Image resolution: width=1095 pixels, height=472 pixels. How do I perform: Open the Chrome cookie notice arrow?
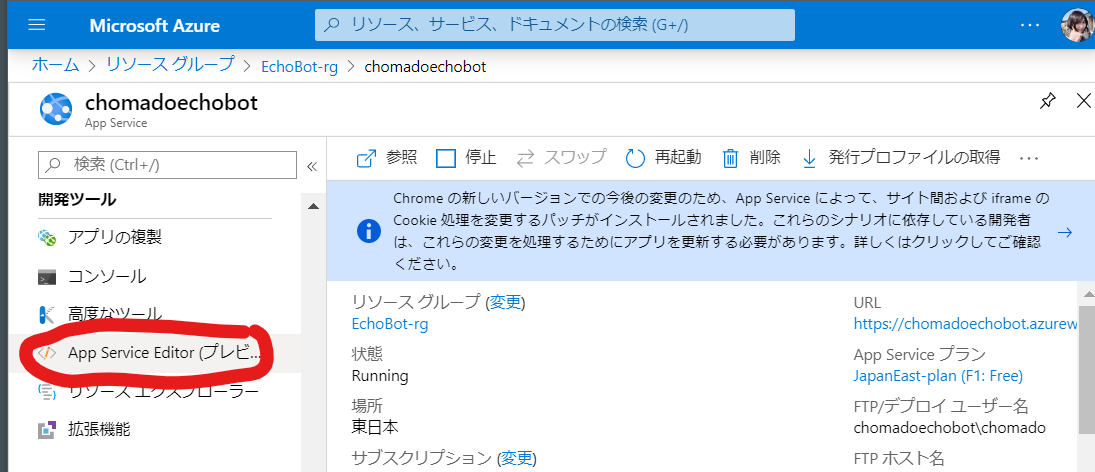click(1065, 233)
